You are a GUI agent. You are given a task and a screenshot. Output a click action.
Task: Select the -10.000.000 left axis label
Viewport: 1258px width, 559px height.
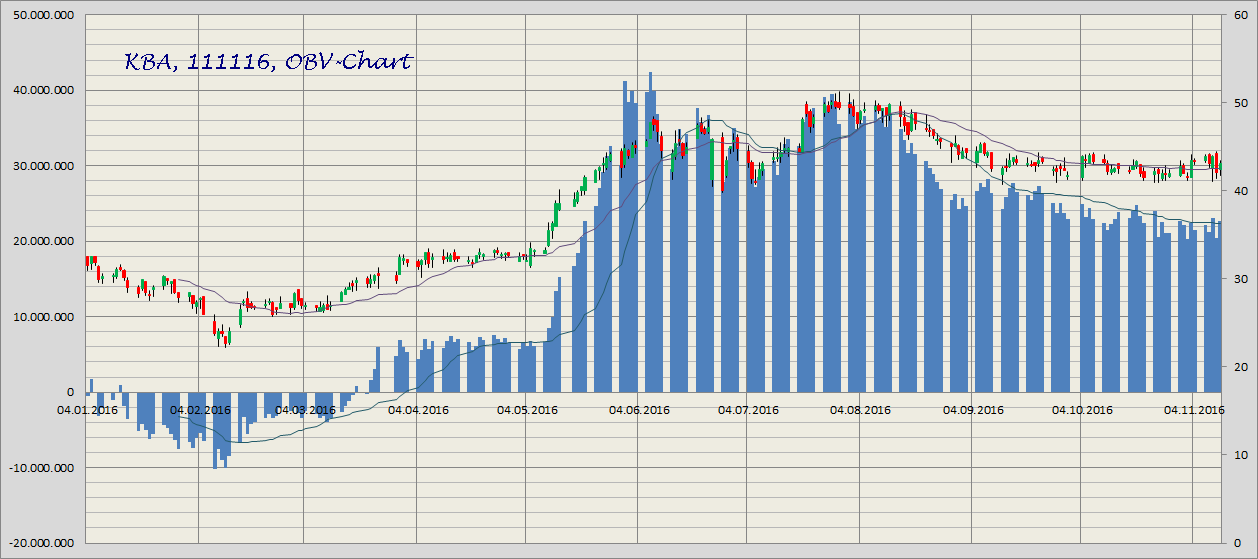point(41,467)
